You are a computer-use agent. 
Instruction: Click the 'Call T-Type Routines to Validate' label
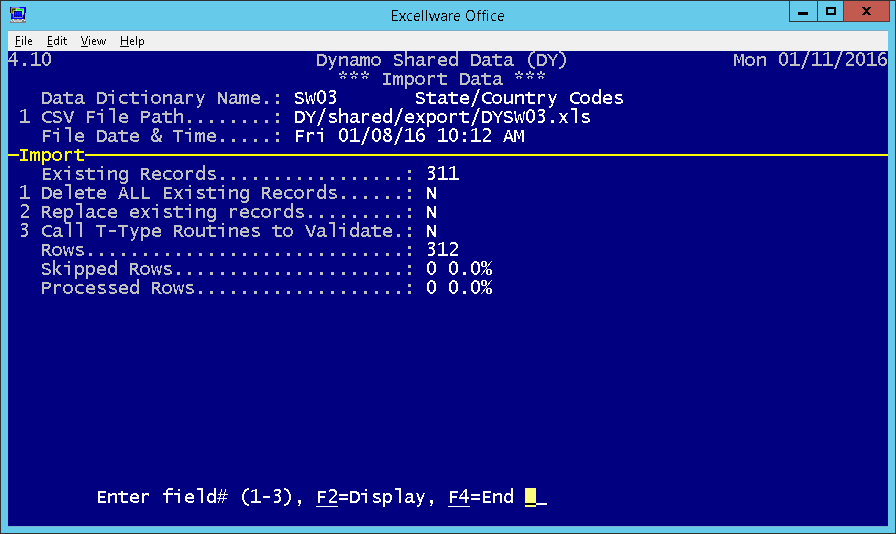click(x=217, y=231)
